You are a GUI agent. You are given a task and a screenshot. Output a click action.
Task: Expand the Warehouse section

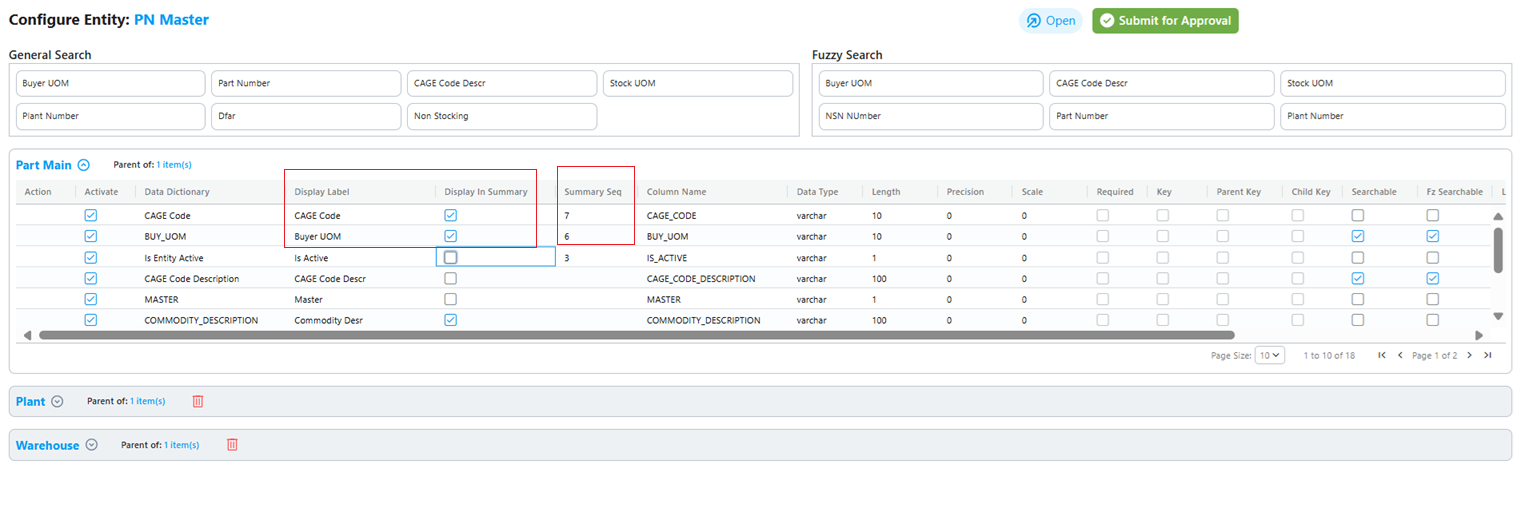pos(91,445)
